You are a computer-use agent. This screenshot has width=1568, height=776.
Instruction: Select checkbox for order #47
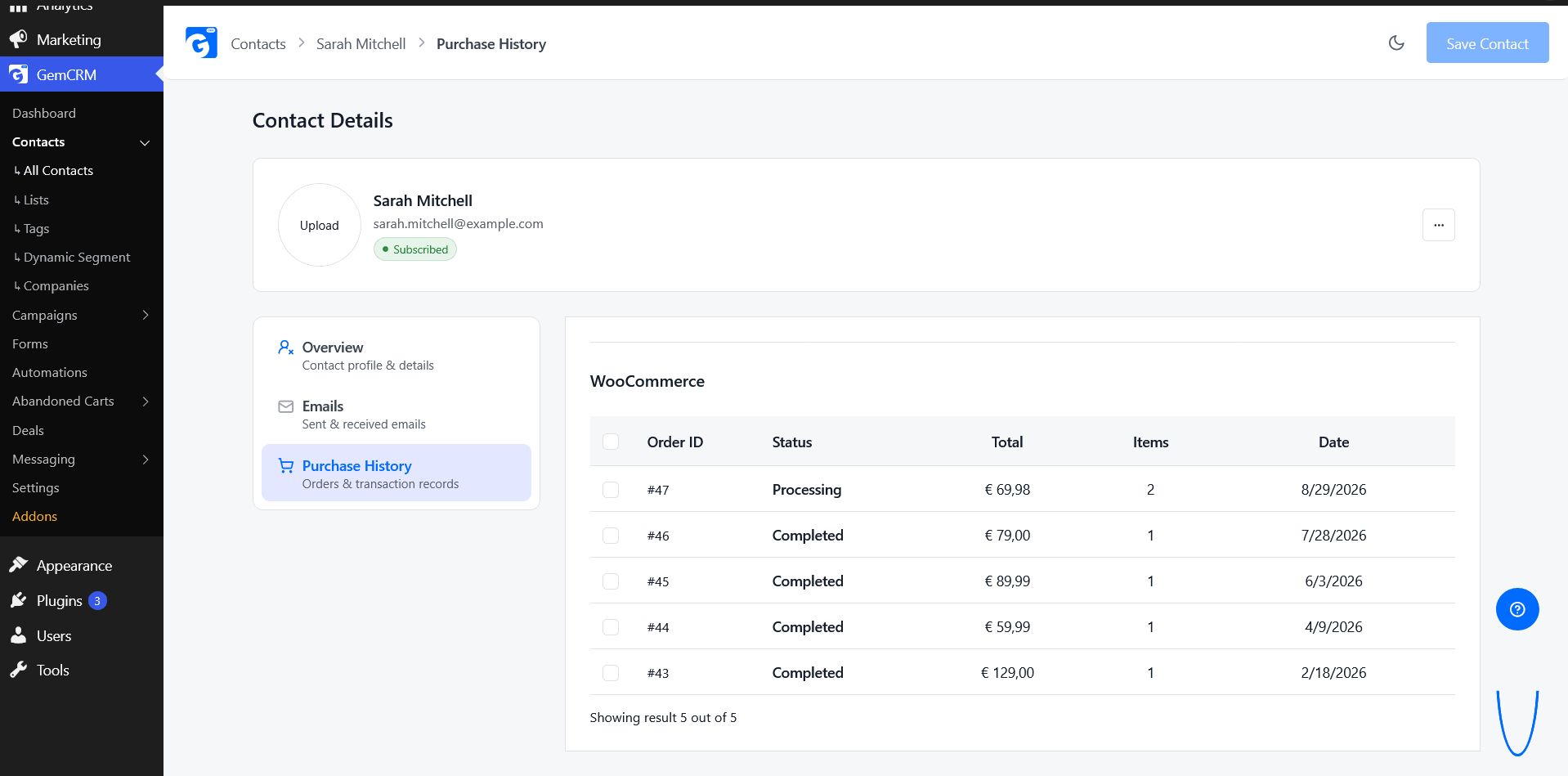coord(611,489)
